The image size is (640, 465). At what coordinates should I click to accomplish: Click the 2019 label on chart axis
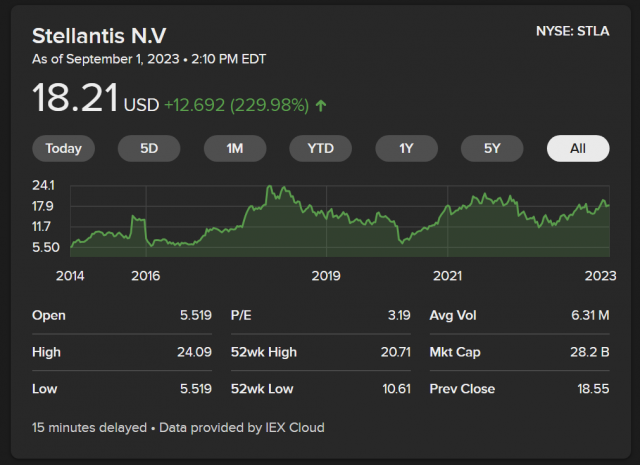(x=326, y=275)
